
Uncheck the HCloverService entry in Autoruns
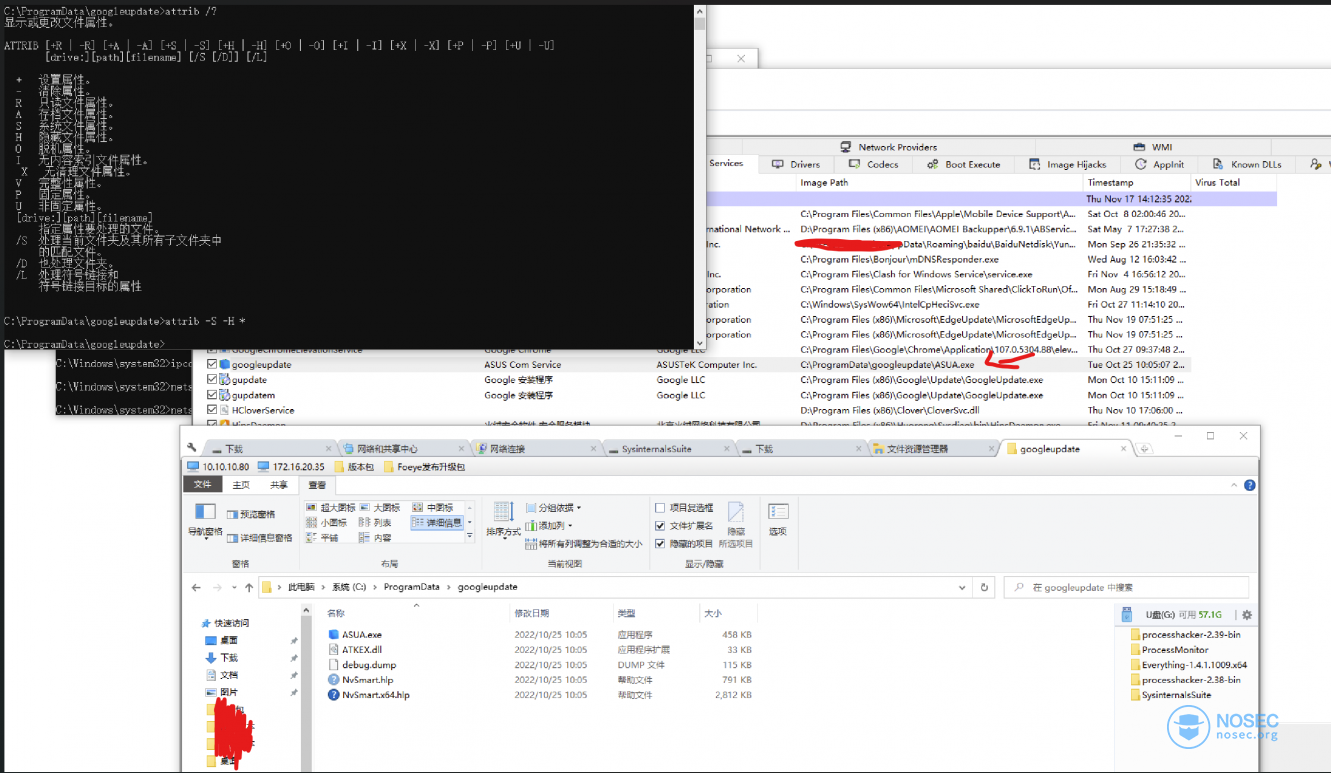pyautogui.click(x=211, y=410)
